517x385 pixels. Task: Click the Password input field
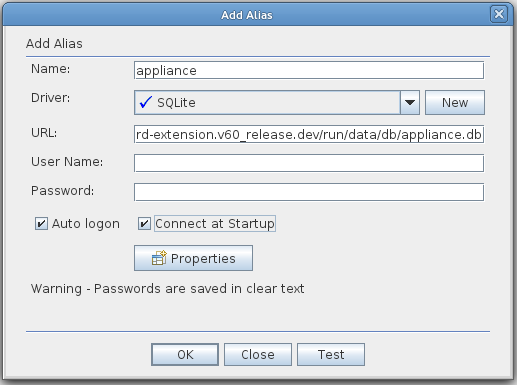309,192
